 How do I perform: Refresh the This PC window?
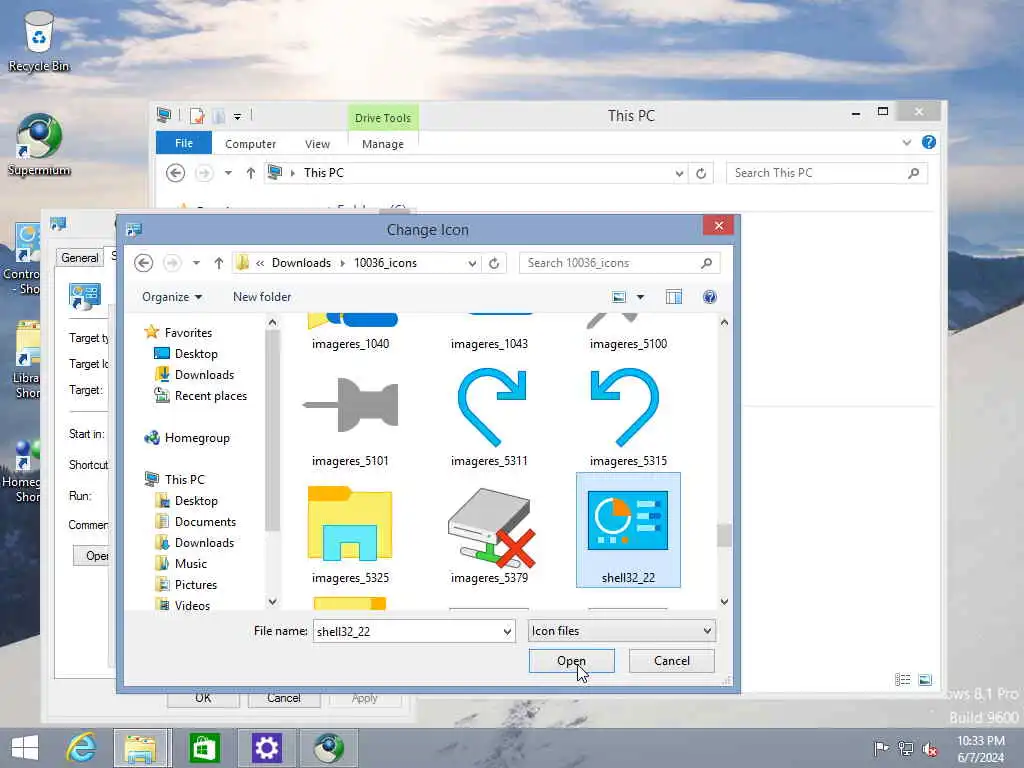(x=701, y=173)
